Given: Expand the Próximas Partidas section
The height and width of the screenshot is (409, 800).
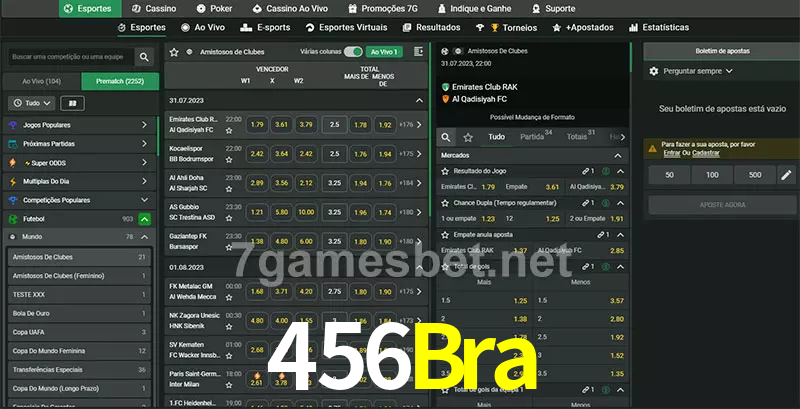Looking at the screenshot, I should [x=144, y=144].
